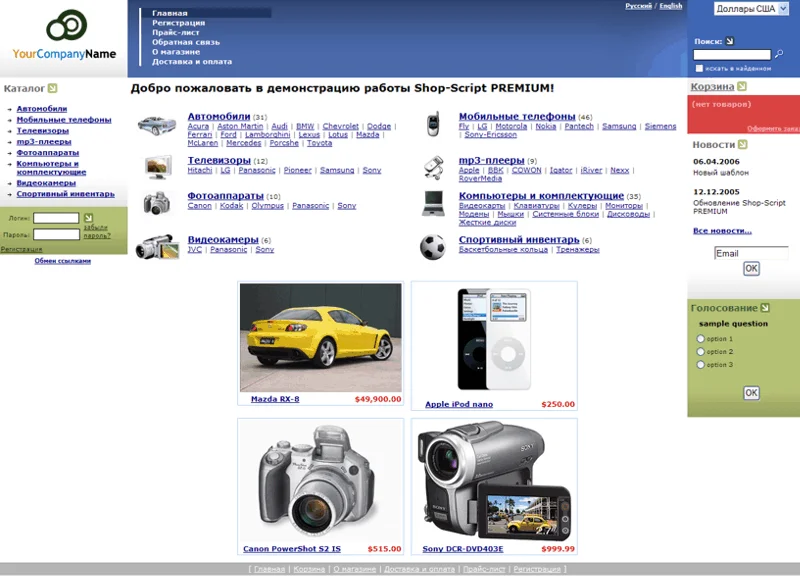
Task: Click the soccer ball sports category icon
Action: pyautogui.click(x=433, y=247)
